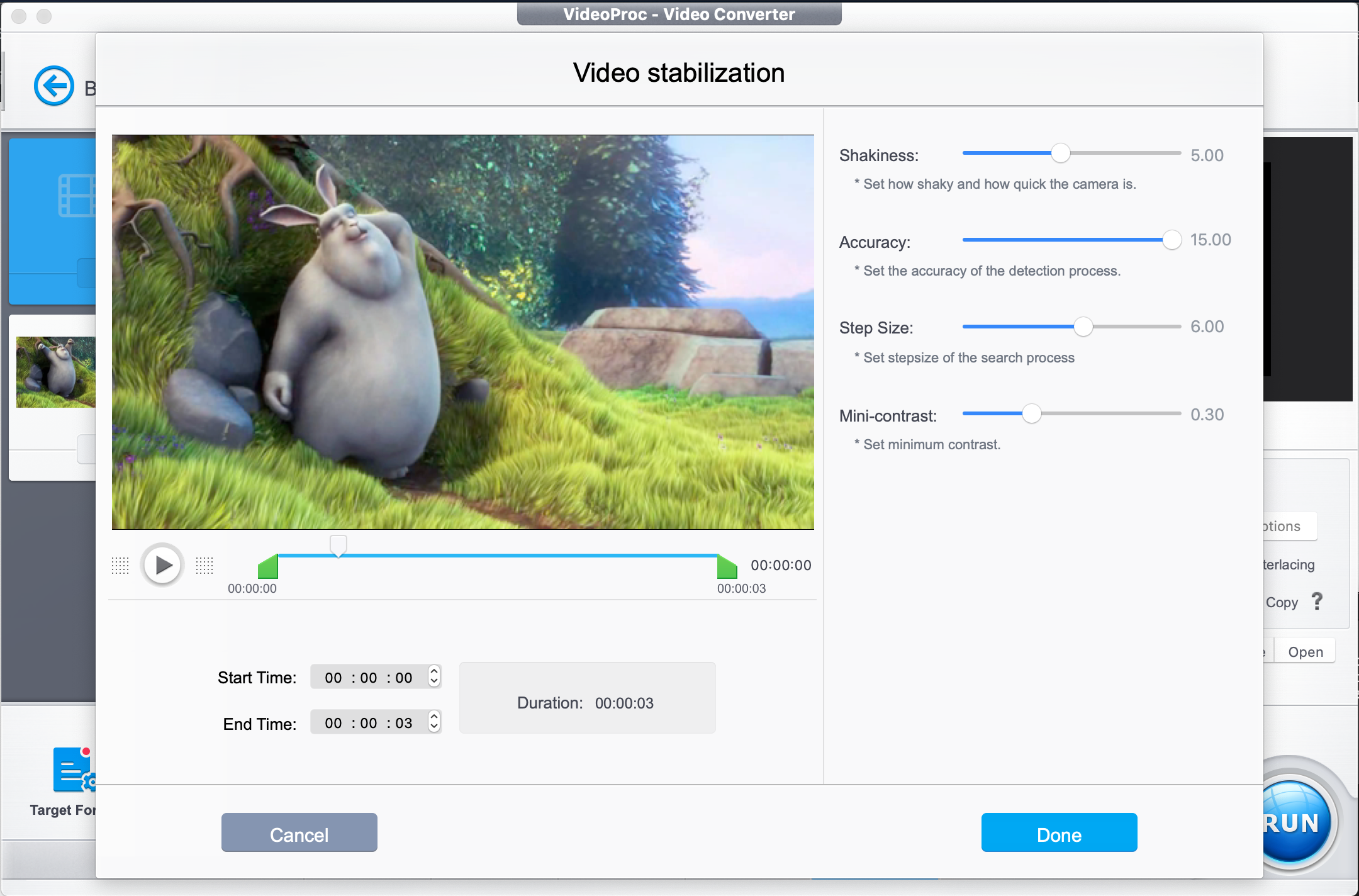The height and width of the screenshot is (896, 1359).
Task: Click the dotted grip right of the Play button
Action: point(204,566)
